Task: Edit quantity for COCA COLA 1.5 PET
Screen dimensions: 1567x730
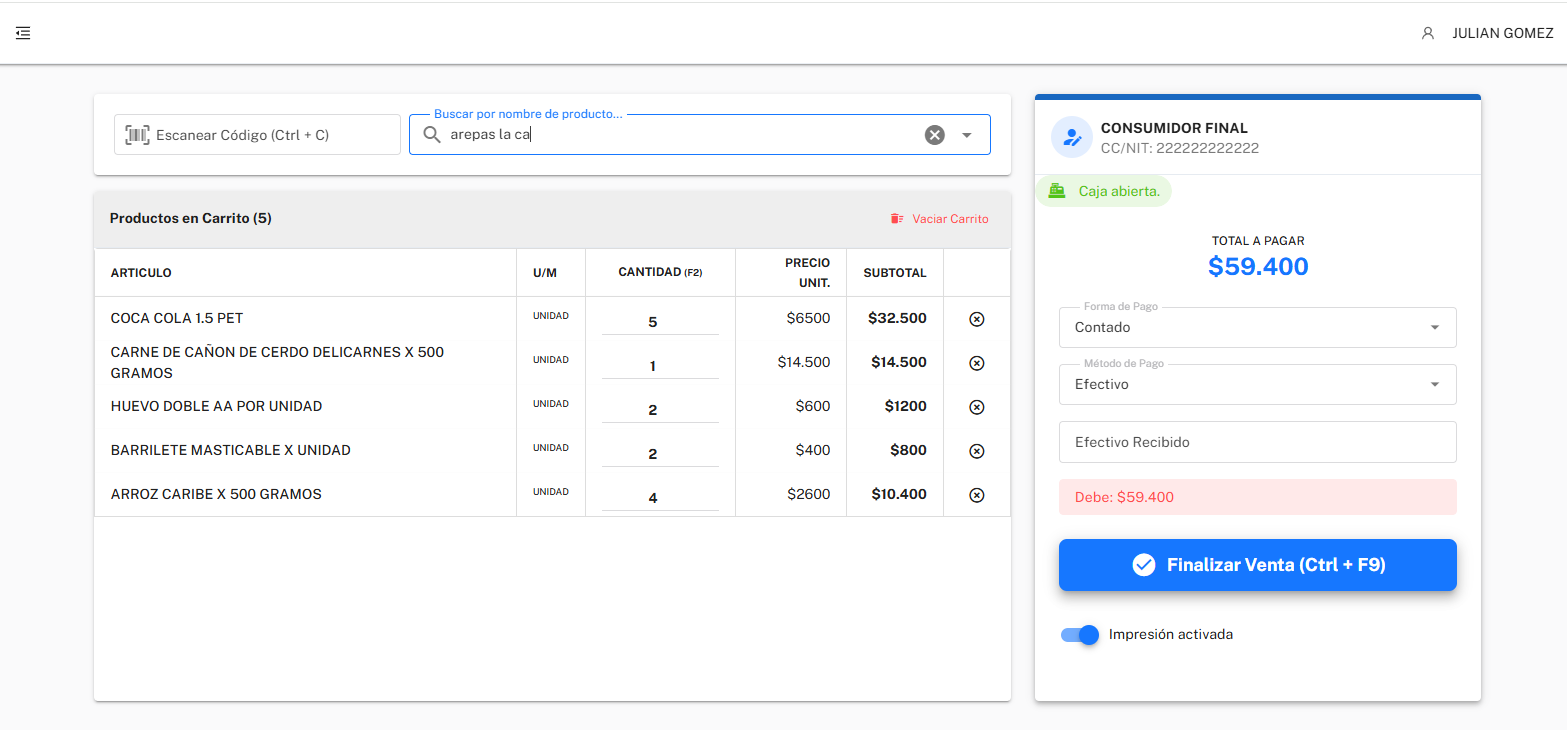Action: coord(660,322)
